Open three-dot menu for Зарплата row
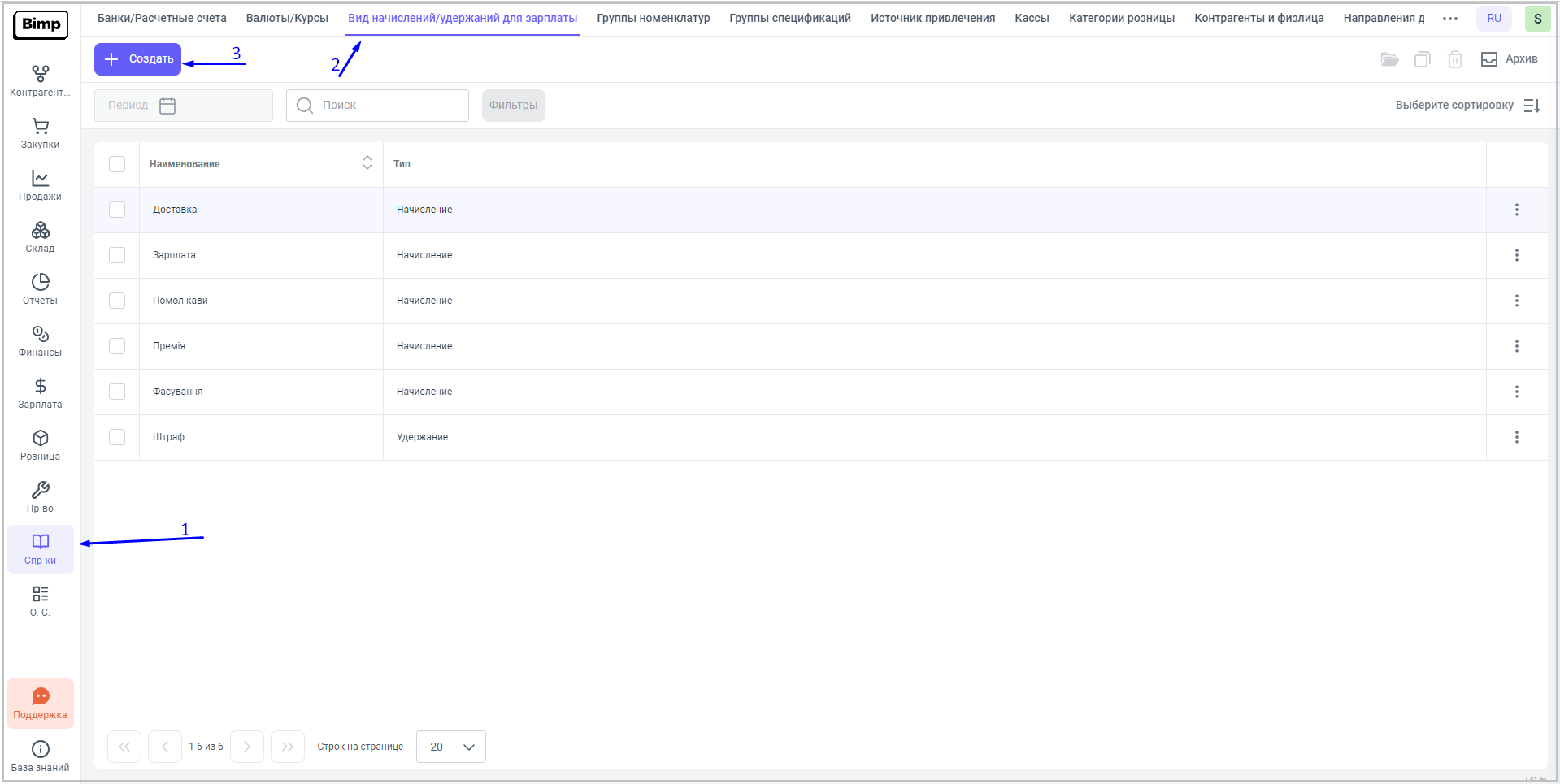Screen dimensions: 1560x784 (x=1516, y=255)
